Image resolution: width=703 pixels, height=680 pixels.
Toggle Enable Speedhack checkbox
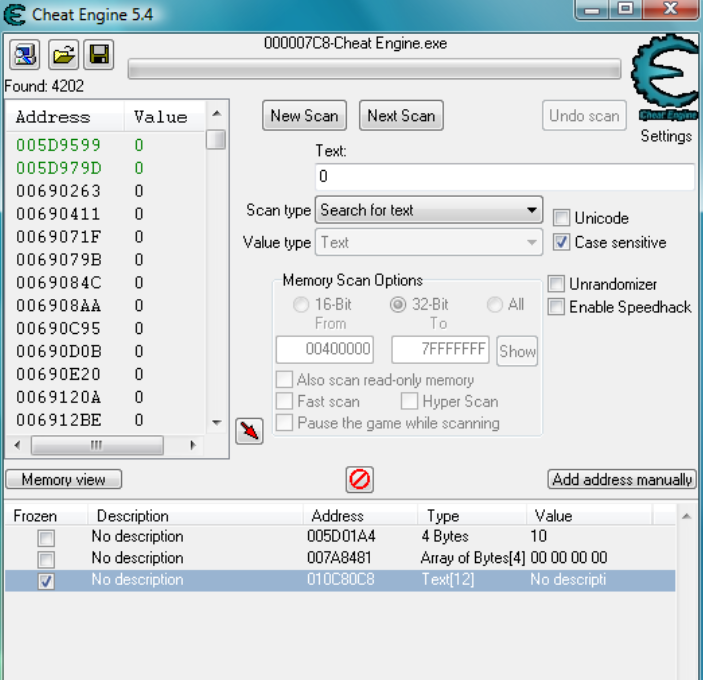pyautogui.click(x=556, y=307)
